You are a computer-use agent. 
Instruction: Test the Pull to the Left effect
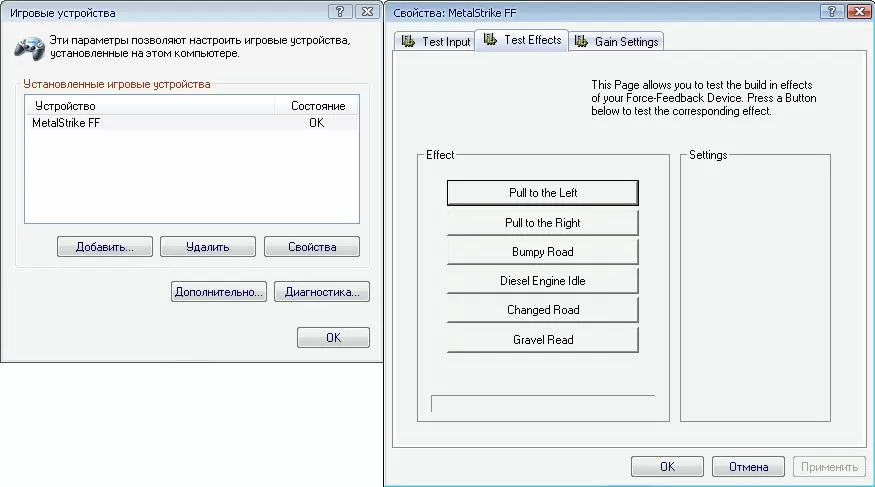[x=542, y=193]
